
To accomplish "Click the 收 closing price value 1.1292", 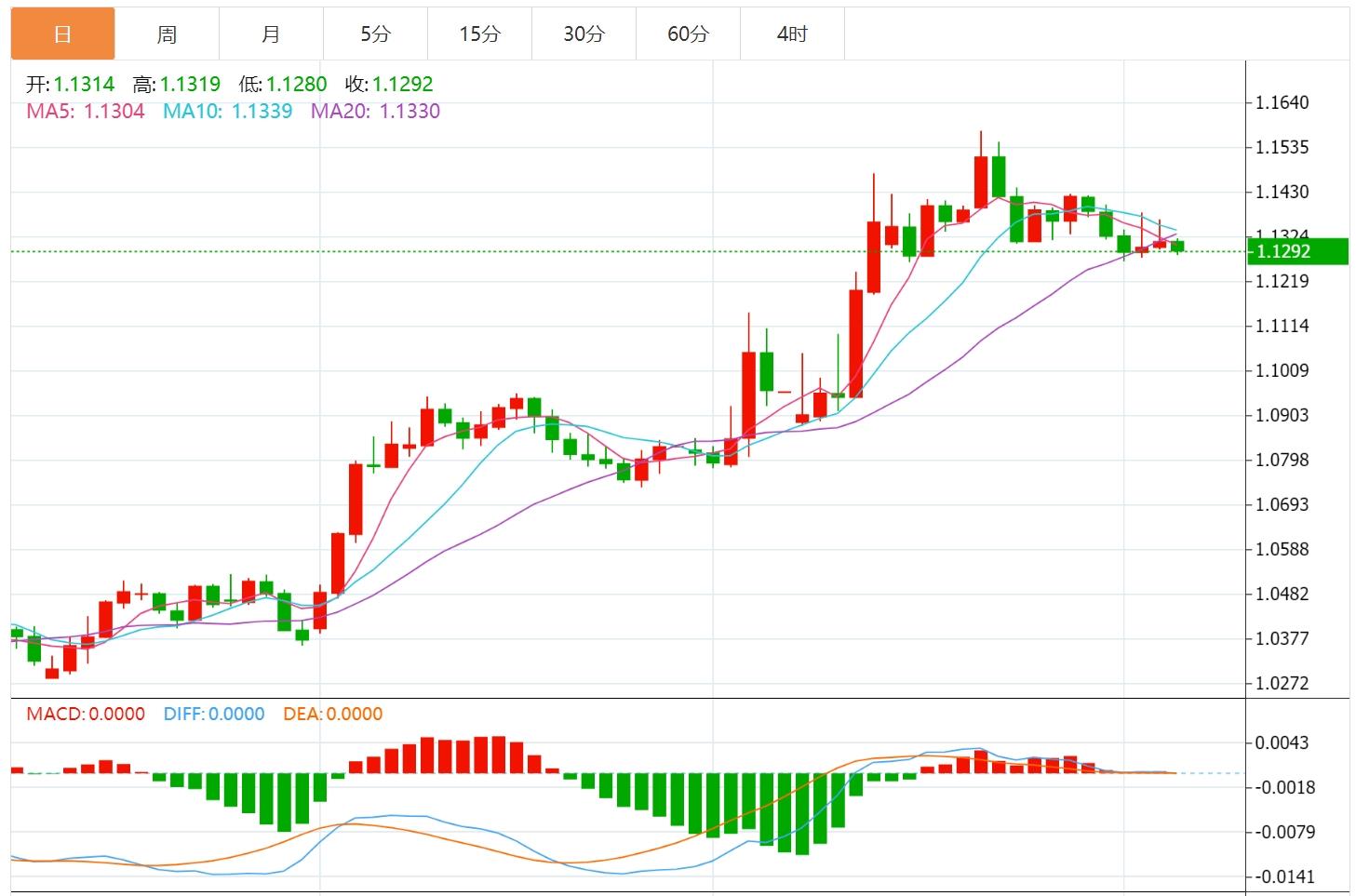I will (x=402, y=85).
